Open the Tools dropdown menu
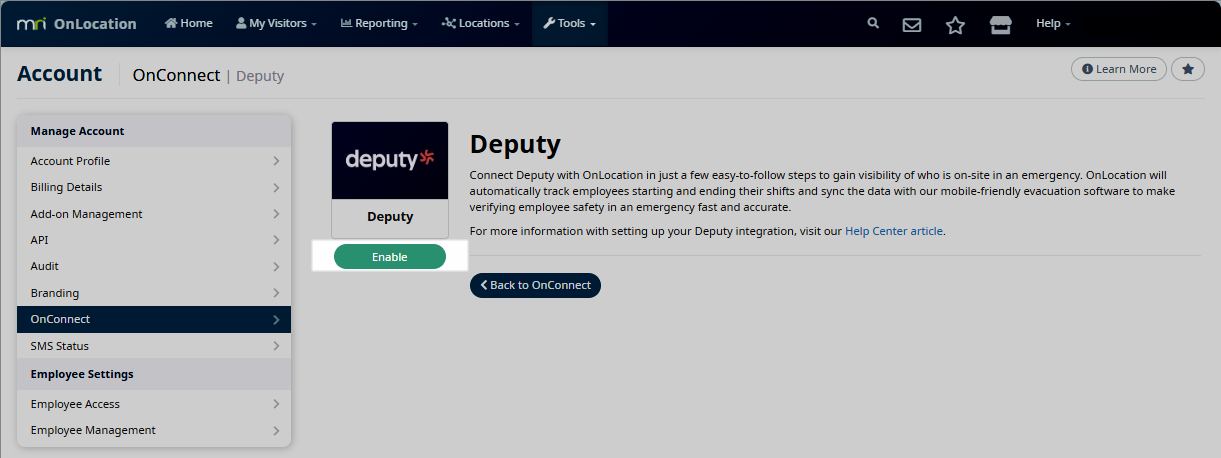The image size is (1221, 458). pos(569,23)
